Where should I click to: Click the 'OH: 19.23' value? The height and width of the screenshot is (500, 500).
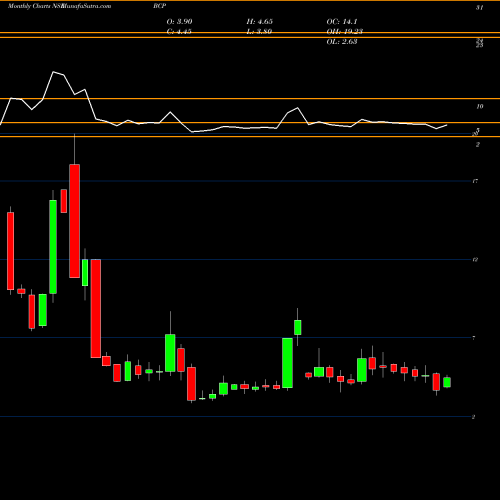345,32
